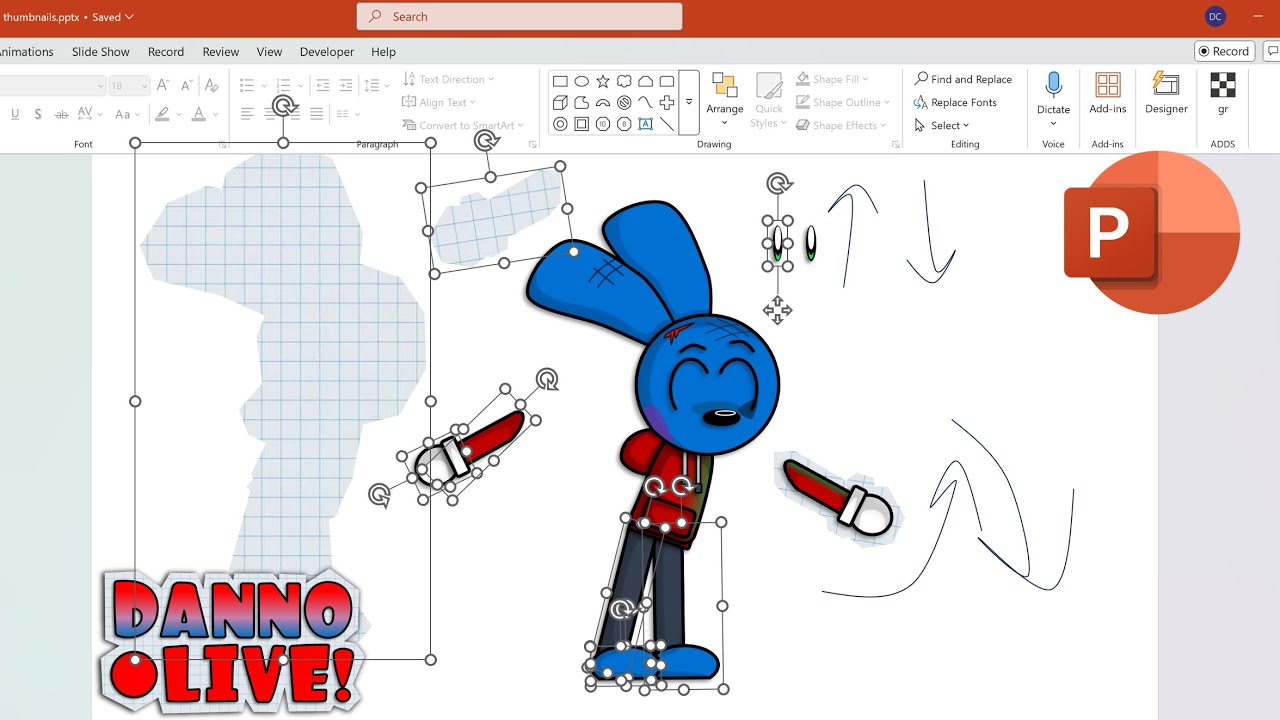Open the Align Text dropdown
The width and height of the screenshot is (1280, 720).
pos(438,102)
